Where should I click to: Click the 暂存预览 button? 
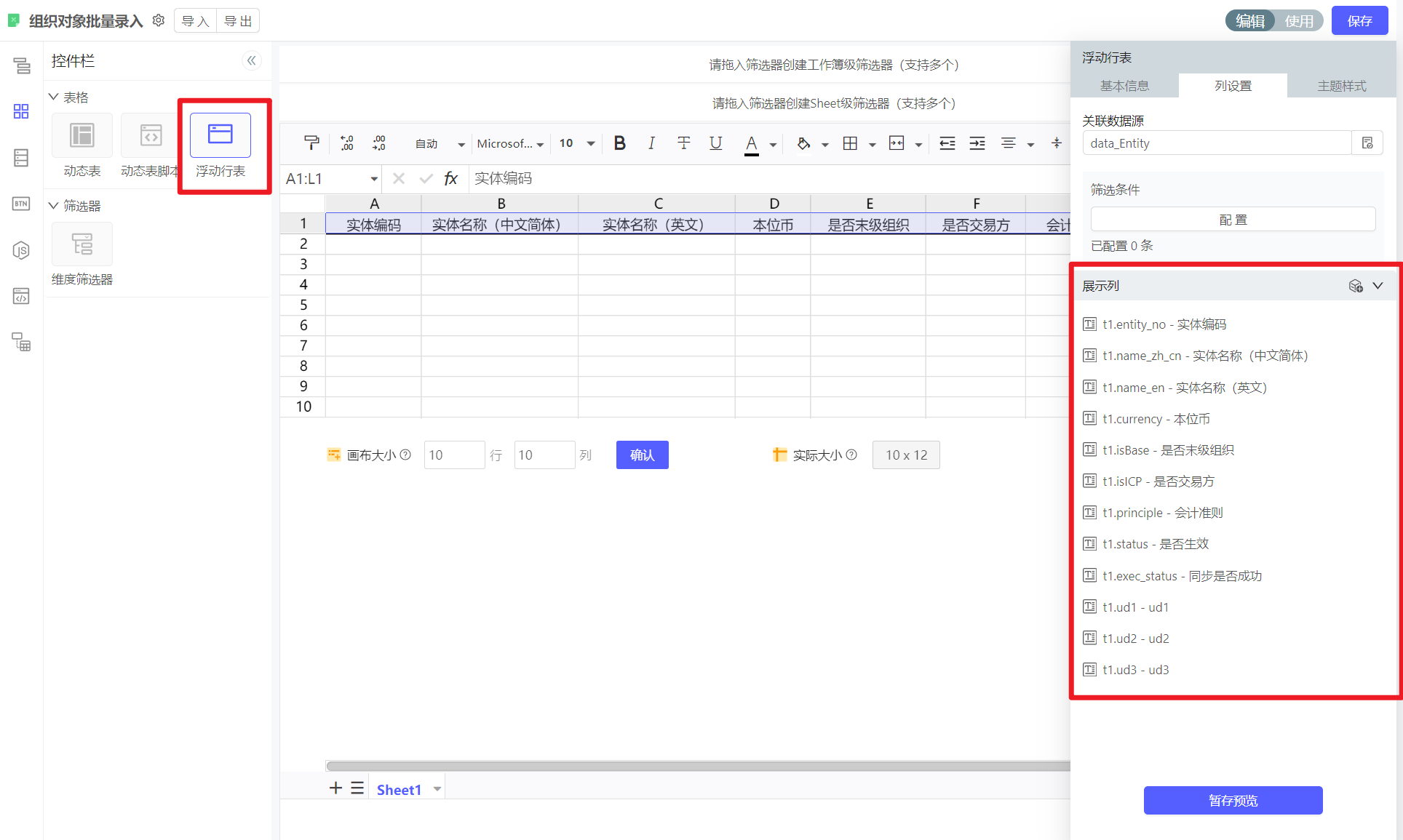point(1233,800)
